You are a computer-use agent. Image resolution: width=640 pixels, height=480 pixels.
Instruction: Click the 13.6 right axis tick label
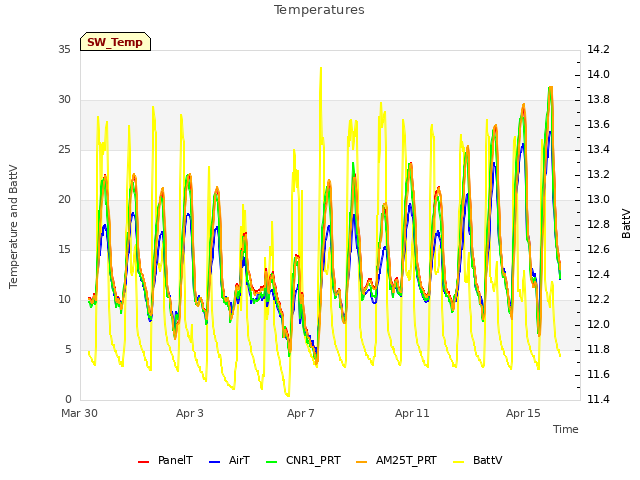click(598, 124)
